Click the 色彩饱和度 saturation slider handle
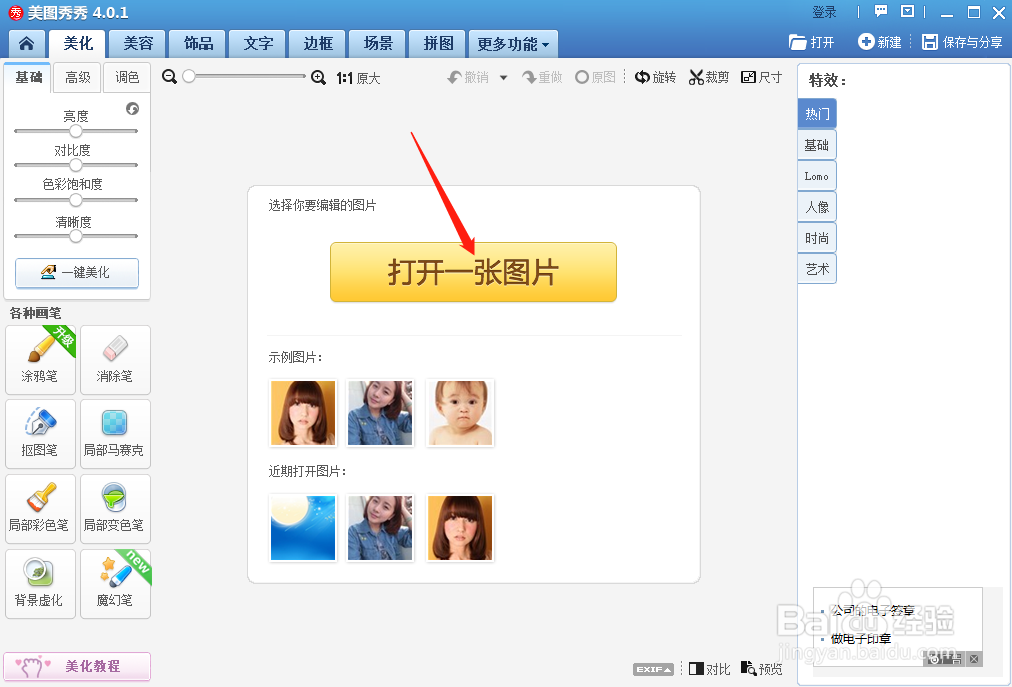The height and width of the screenshot is (687, 1012). (76, 200)
